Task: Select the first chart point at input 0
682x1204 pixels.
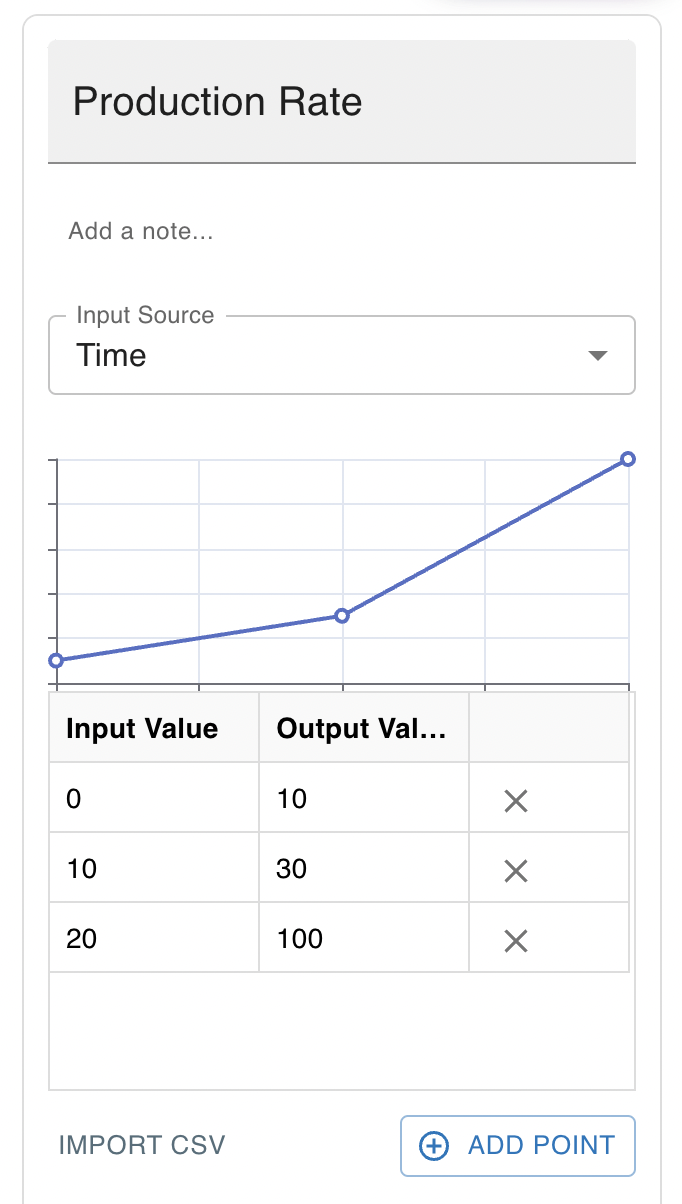Action: (x=56, y=660)
